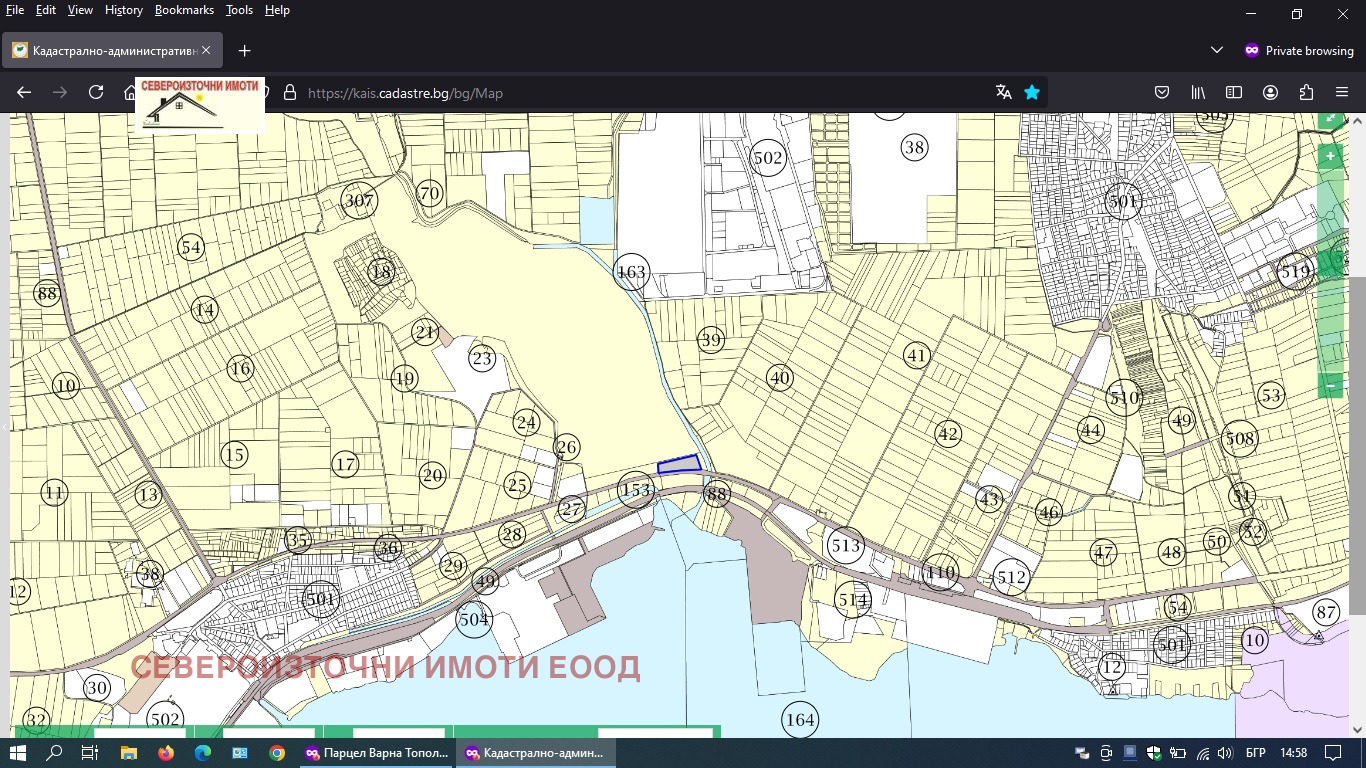Click the map zoom in plus button
1366x768 pixels.
[x=1330, y=156]
